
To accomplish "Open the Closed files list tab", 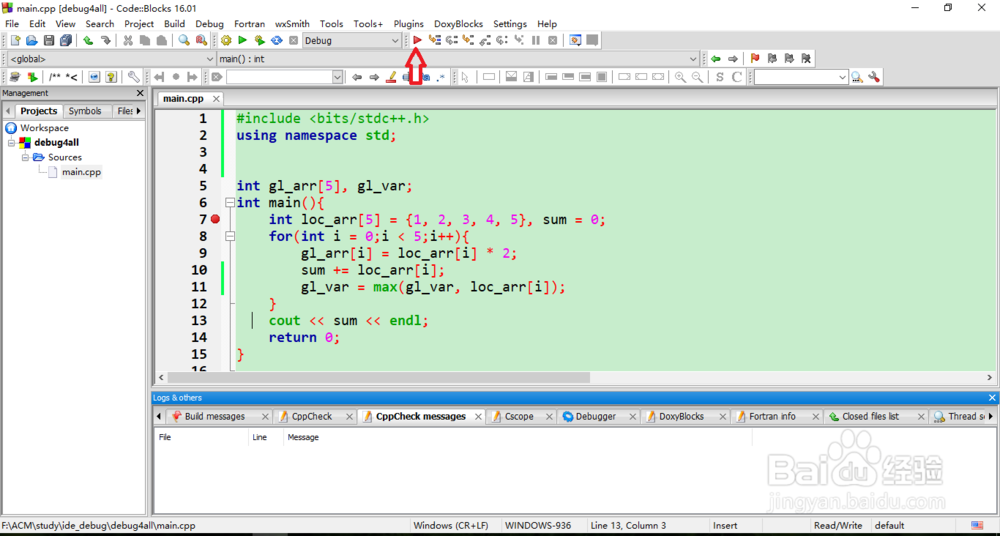I will tap(870, 417).
